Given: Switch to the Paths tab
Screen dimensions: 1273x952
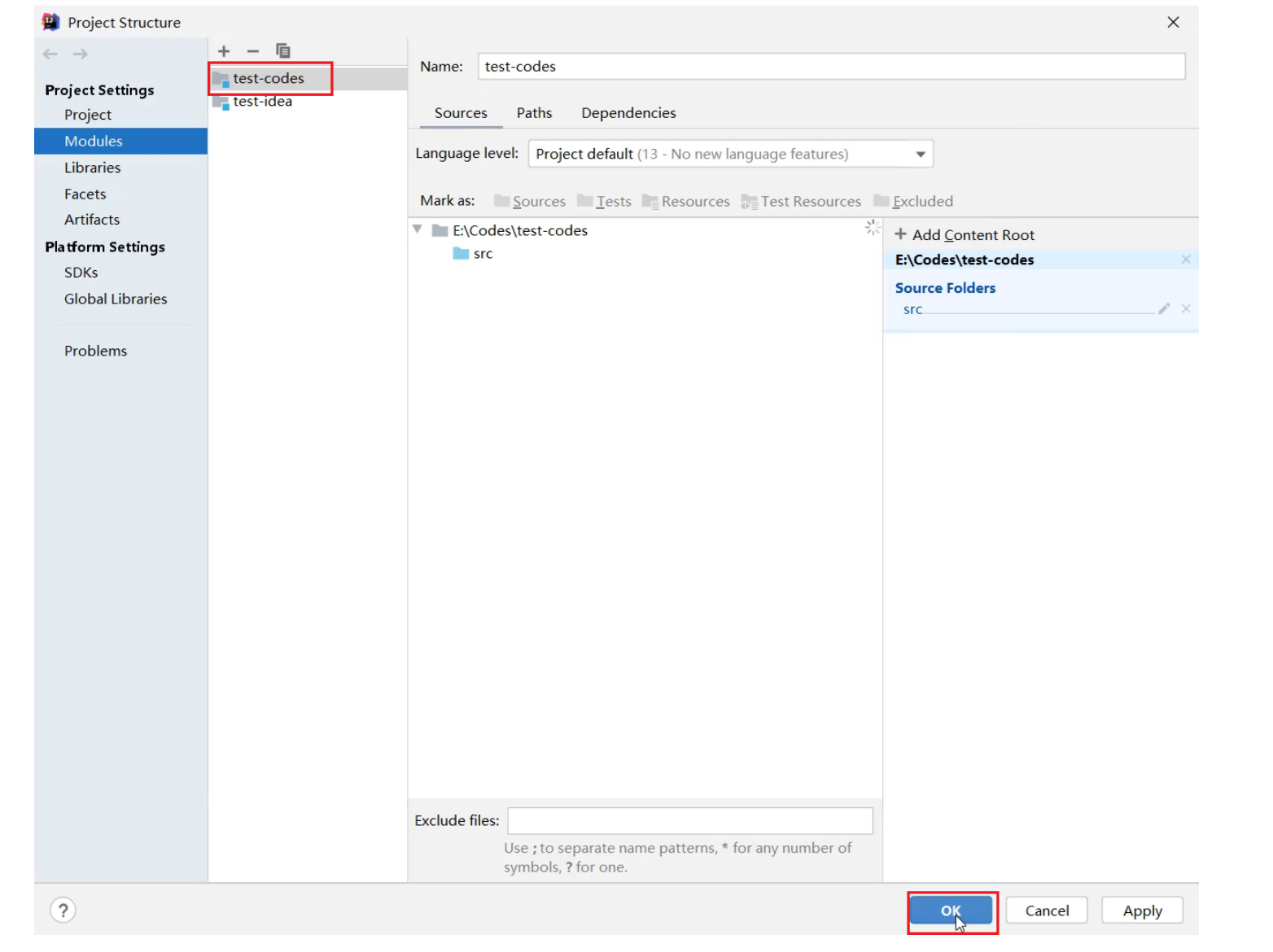Looking at the screenshot, I should [x=534, y=113].
